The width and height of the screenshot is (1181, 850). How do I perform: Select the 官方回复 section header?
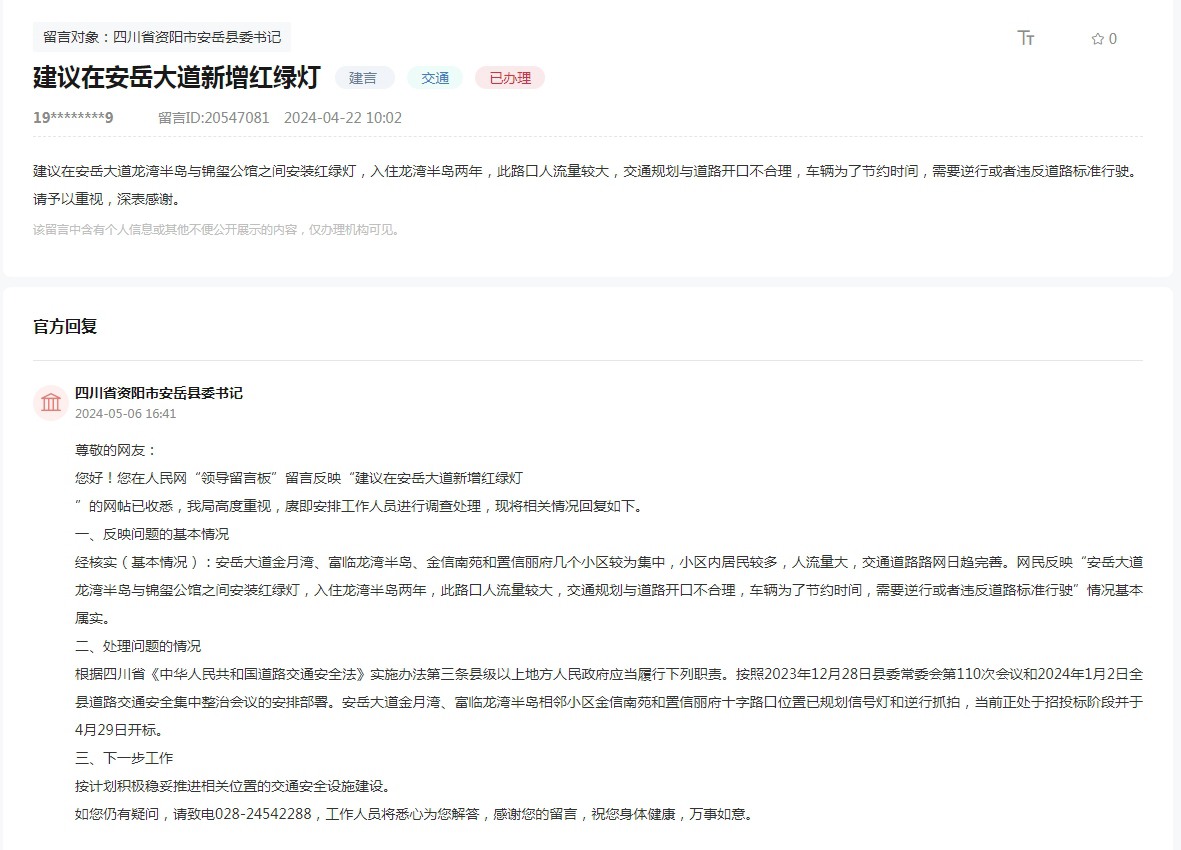tap(63, 325)
